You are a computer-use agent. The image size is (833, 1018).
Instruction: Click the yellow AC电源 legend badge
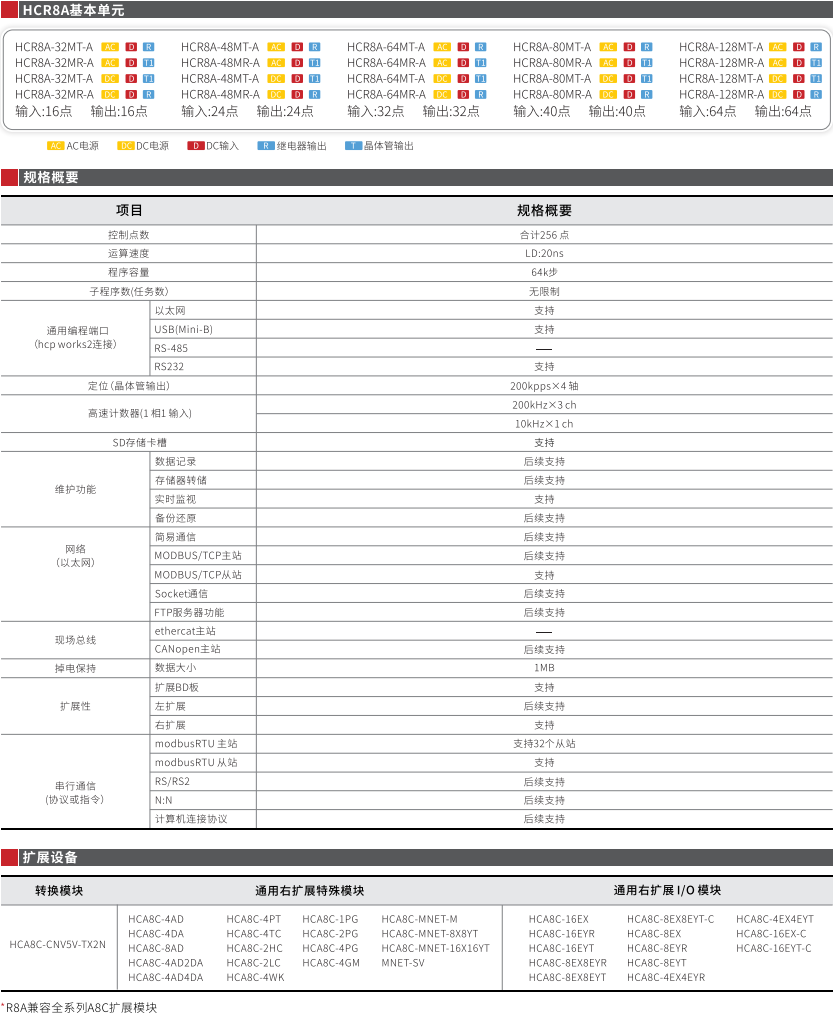56,146
